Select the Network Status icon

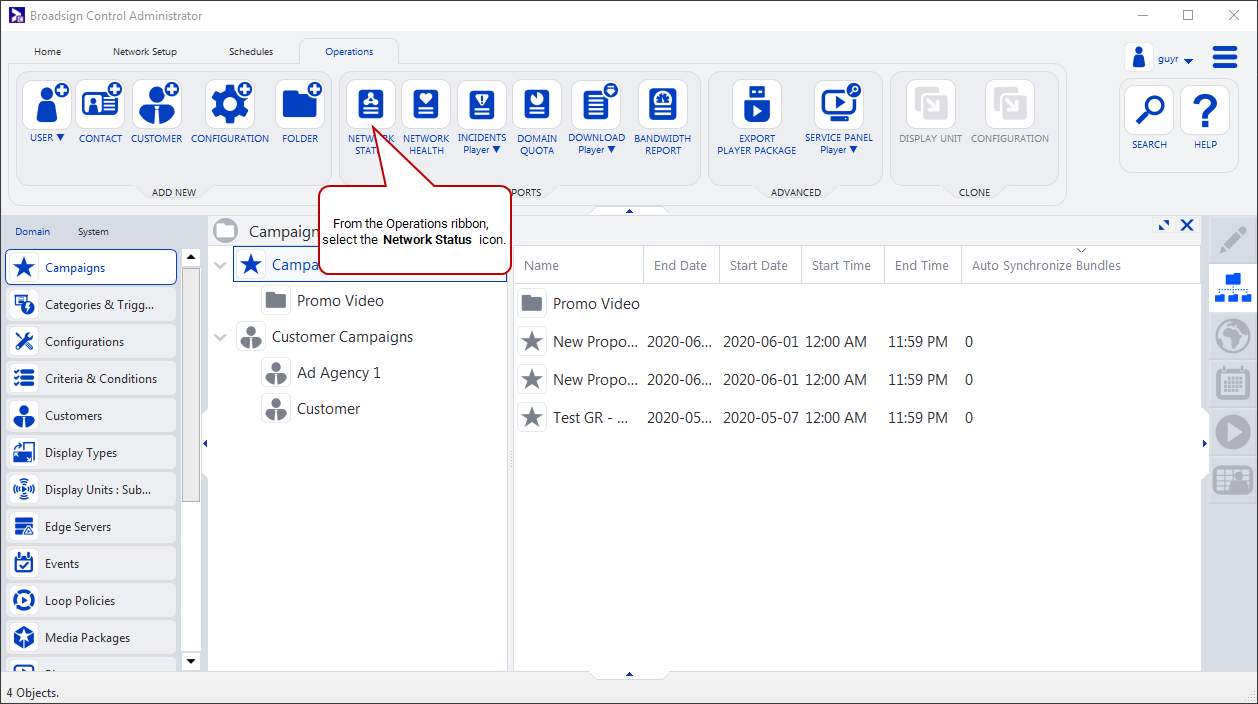[x=371, y=104]
